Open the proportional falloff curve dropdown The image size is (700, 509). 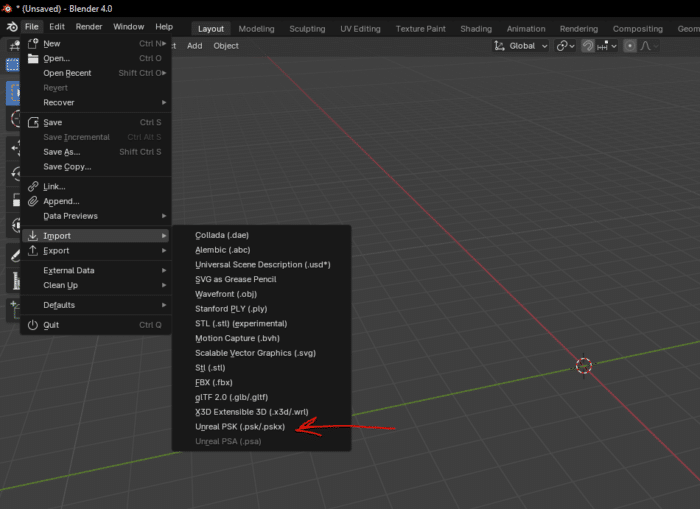(x=649, y=46)
